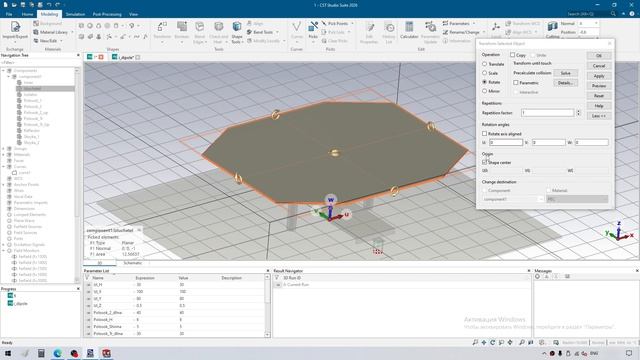640x360 pixels.
Task: Activate the Picks tool
Action: pos(313,31)
